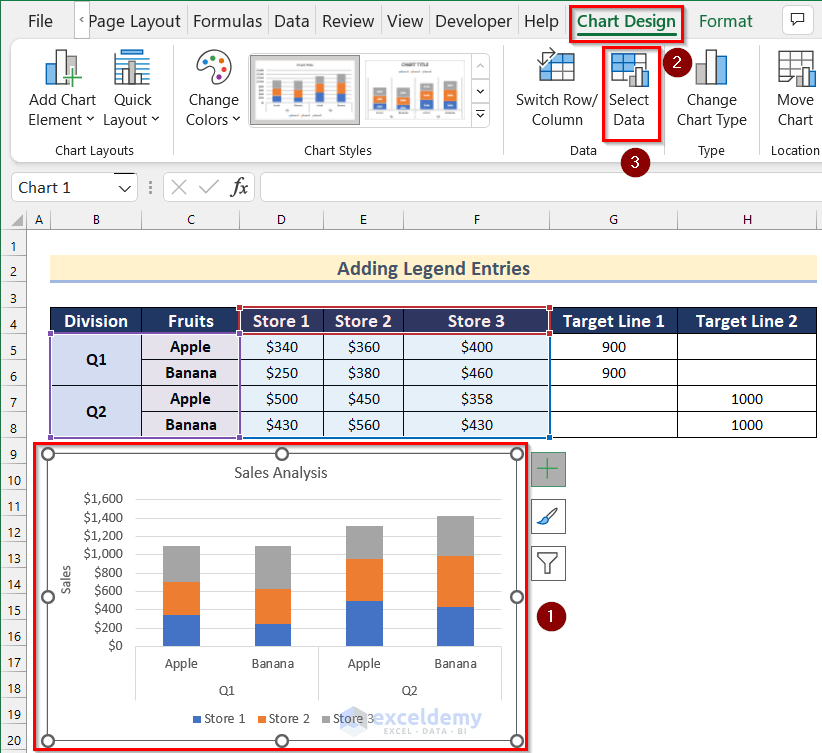Image resolution: width=822 pixels, height=753 pixels.
Task: Open the Chart Styles paintbrush button
Action: pos(548,516)
